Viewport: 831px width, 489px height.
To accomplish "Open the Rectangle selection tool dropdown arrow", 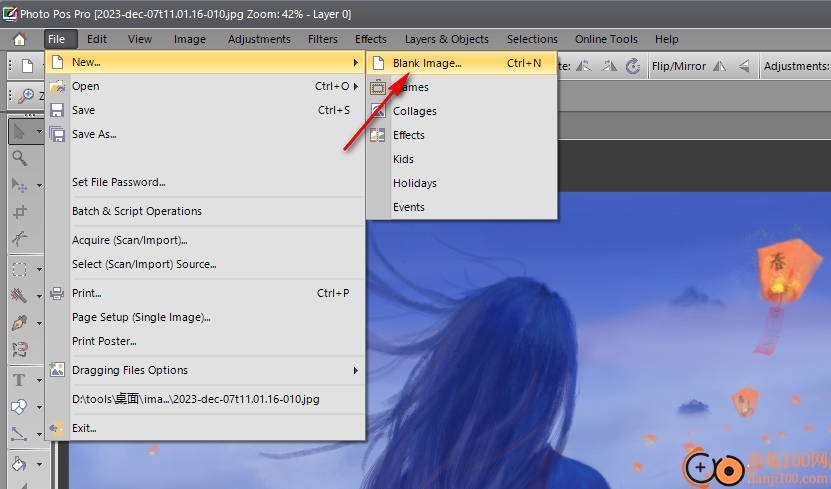I will click(39, 270).
